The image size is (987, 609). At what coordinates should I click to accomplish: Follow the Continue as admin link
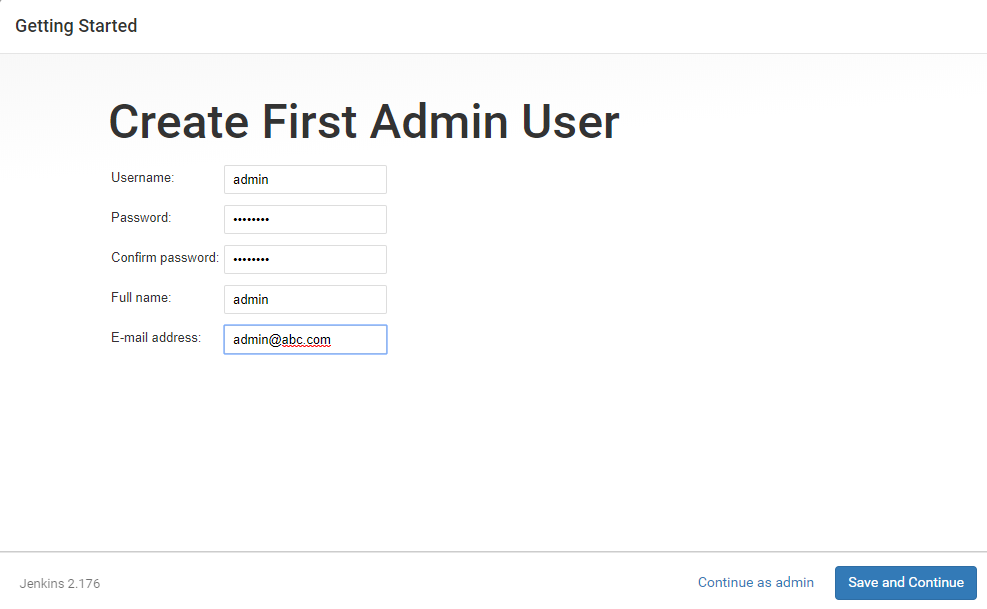pos(755,583)
